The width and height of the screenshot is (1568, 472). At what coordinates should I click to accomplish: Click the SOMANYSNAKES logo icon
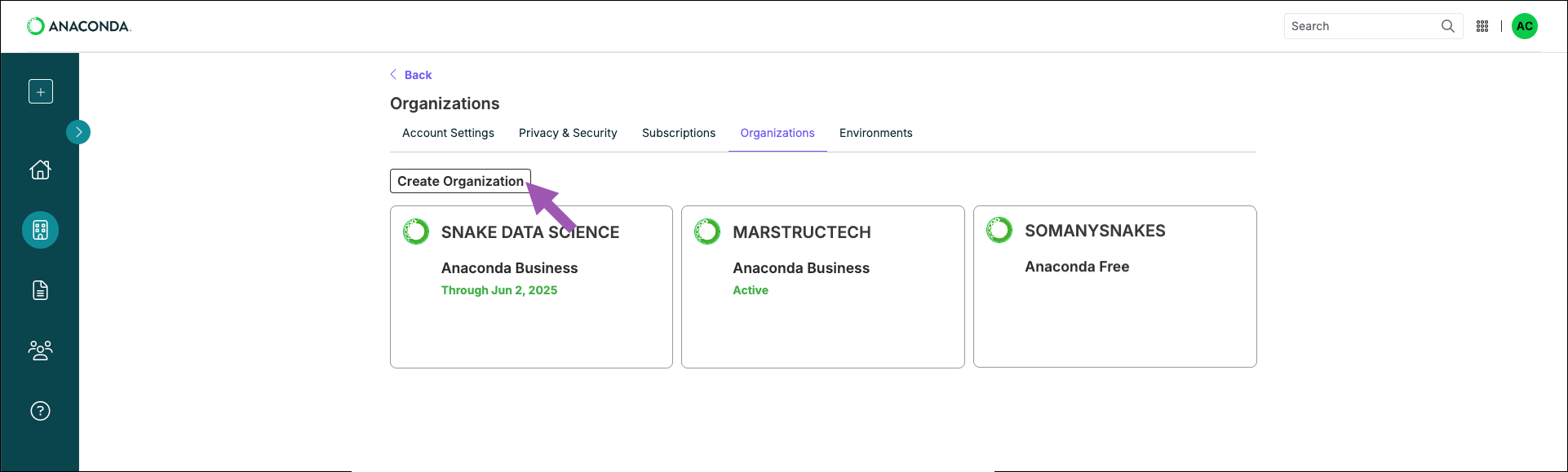click(999, 230)
